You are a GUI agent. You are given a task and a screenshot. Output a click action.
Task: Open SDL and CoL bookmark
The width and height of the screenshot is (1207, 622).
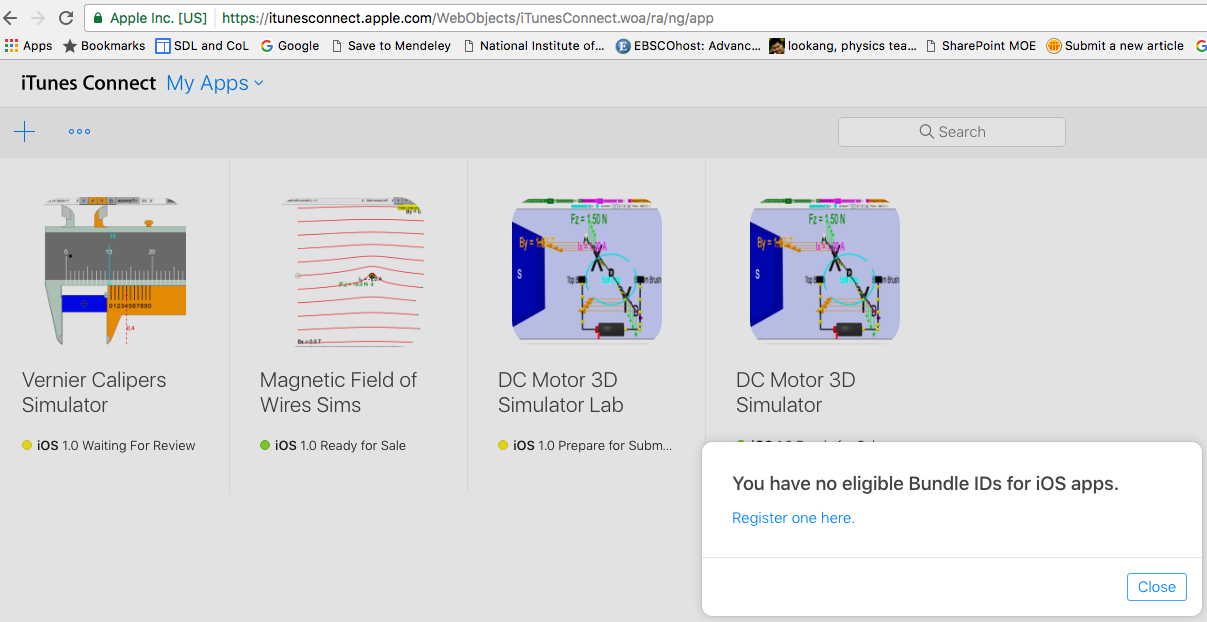[202, 45]
